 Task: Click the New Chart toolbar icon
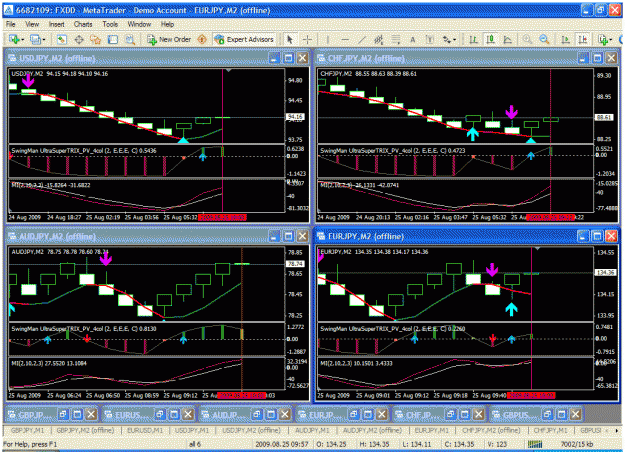tap(14, 39)
